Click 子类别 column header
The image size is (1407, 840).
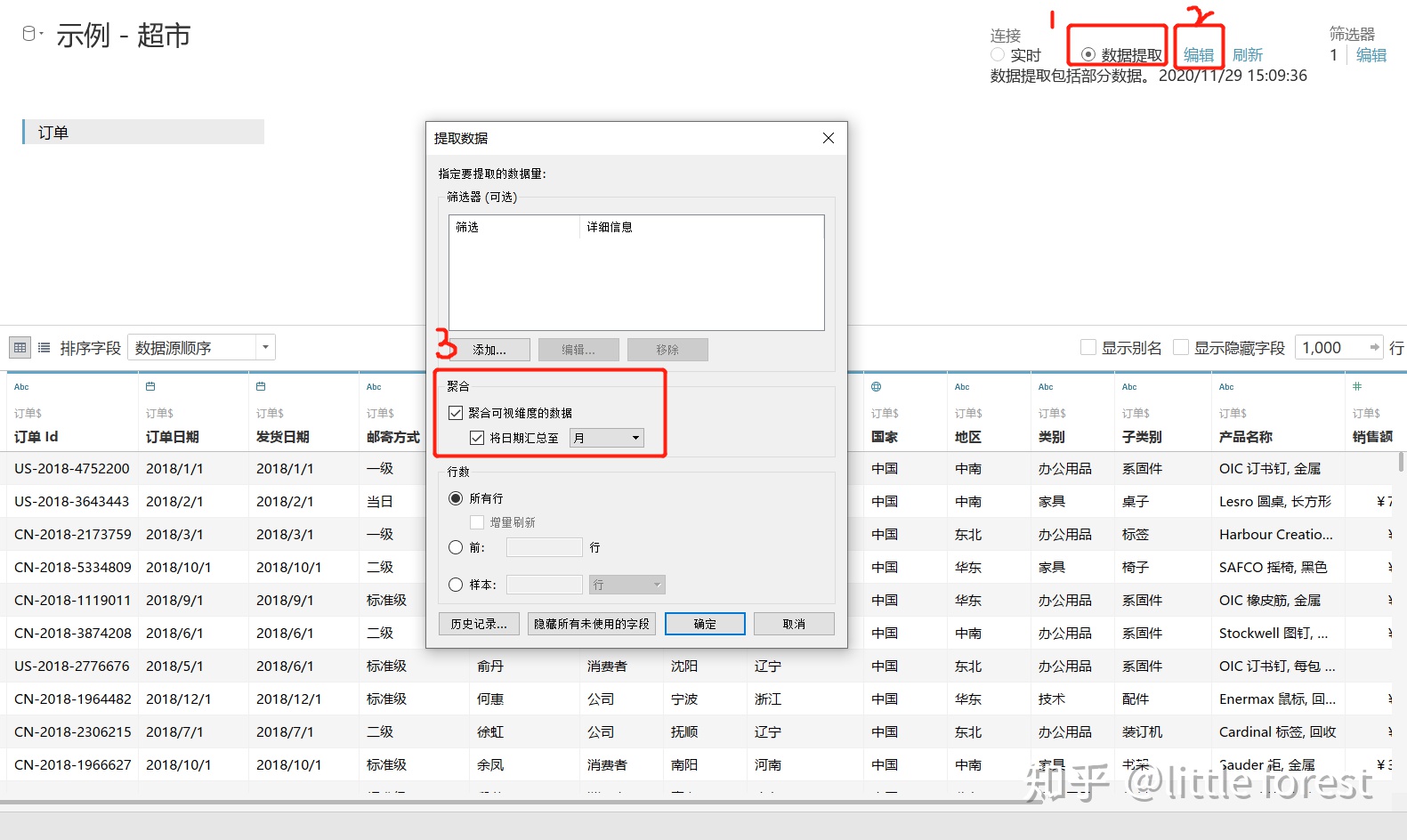(x=1142, y=437)
